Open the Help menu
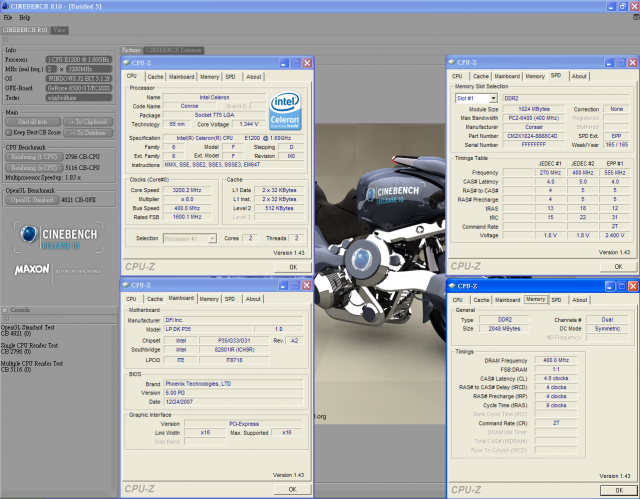Image resolution: width=640 pixels, height=499 pixels. pyautogui.click(x=24, y=18)
